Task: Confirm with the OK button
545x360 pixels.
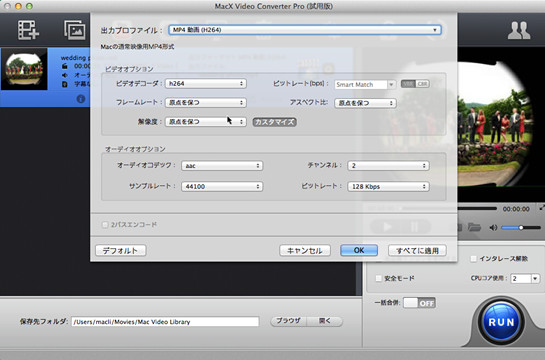Action: point(359,251)
